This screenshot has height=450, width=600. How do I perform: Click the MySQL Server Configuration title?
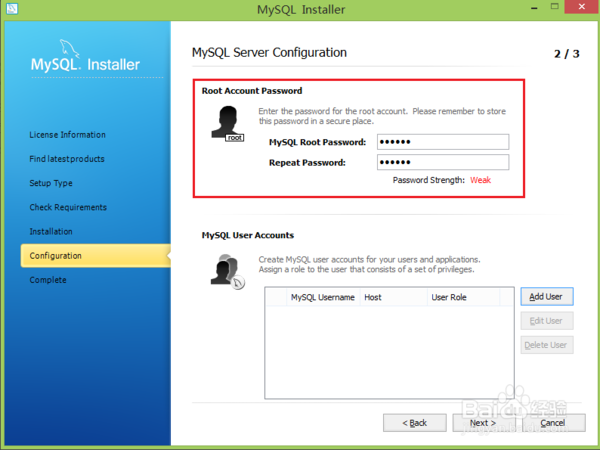269,52
